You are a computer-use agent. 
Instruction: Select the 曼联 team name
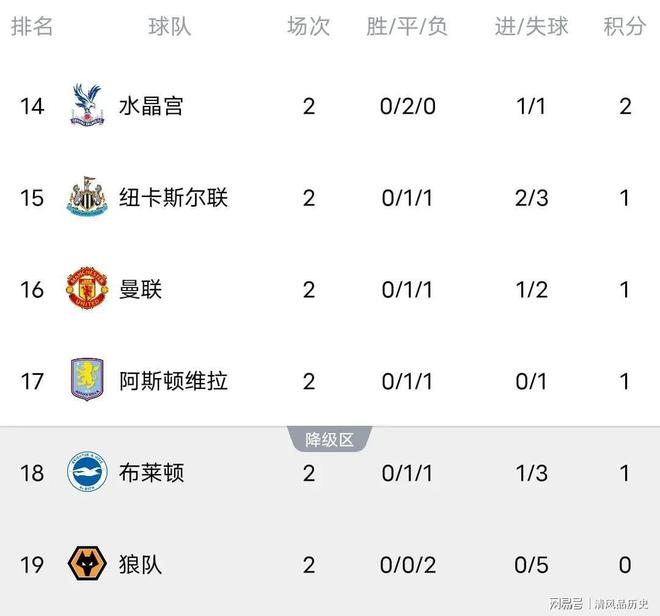(x=140, y=289)
